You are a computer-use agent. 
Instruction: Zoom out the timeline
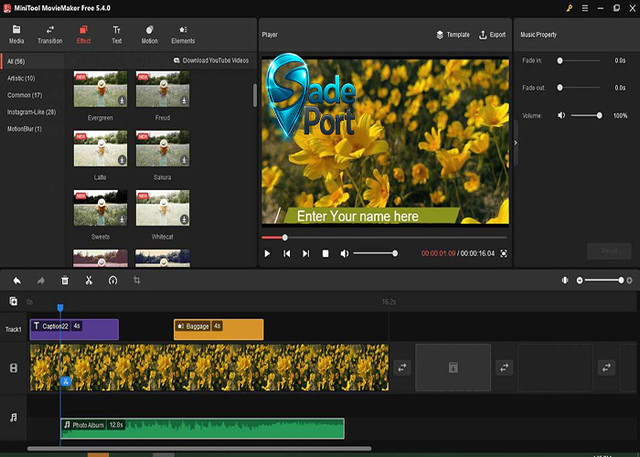coord(579,280)
